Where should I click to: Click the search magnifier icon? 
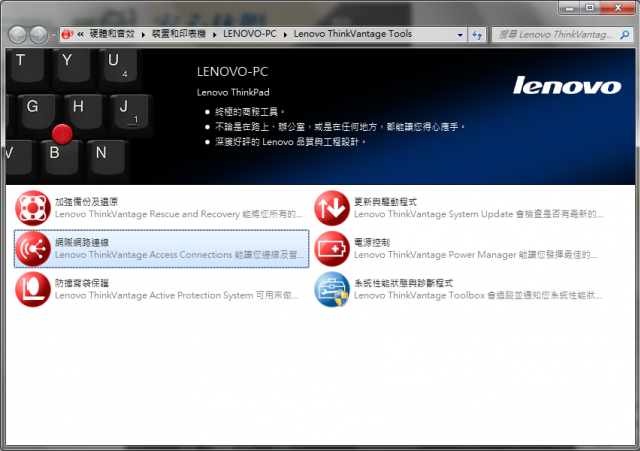(624, 35)
